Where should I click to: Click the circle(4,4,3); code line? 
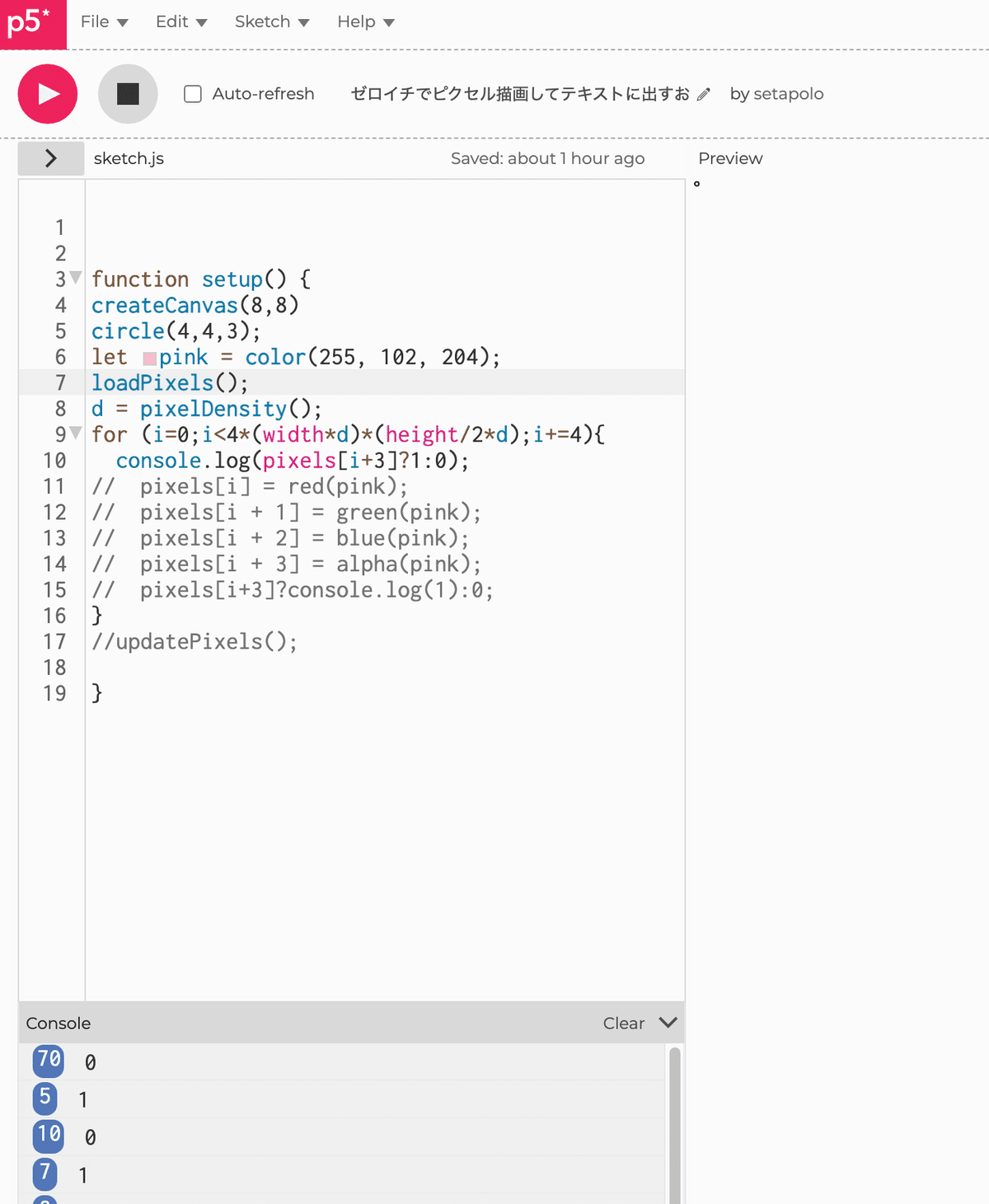click(x=176, y=331)
